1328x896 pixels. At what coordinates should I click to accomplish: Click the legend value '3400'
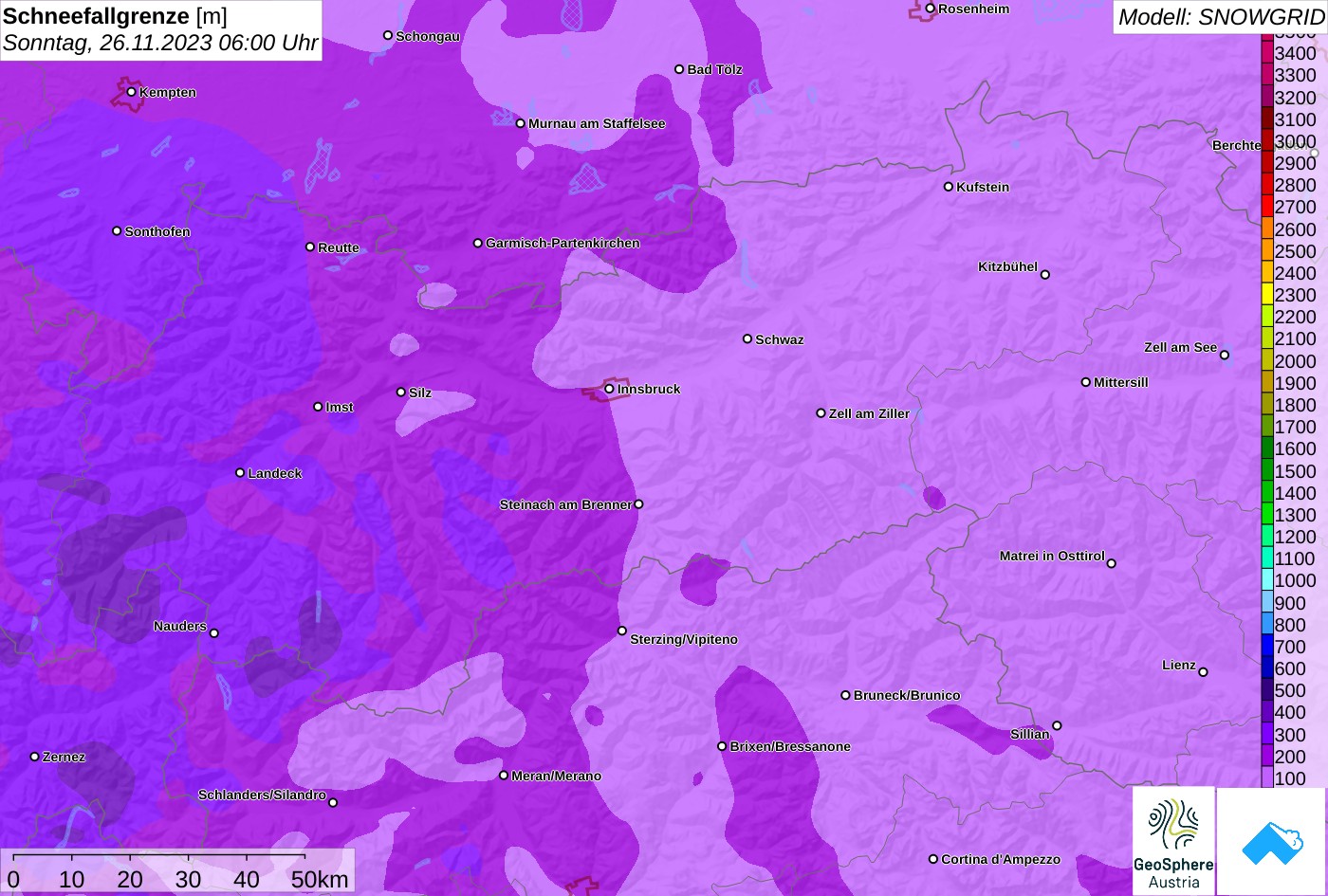1296,53
